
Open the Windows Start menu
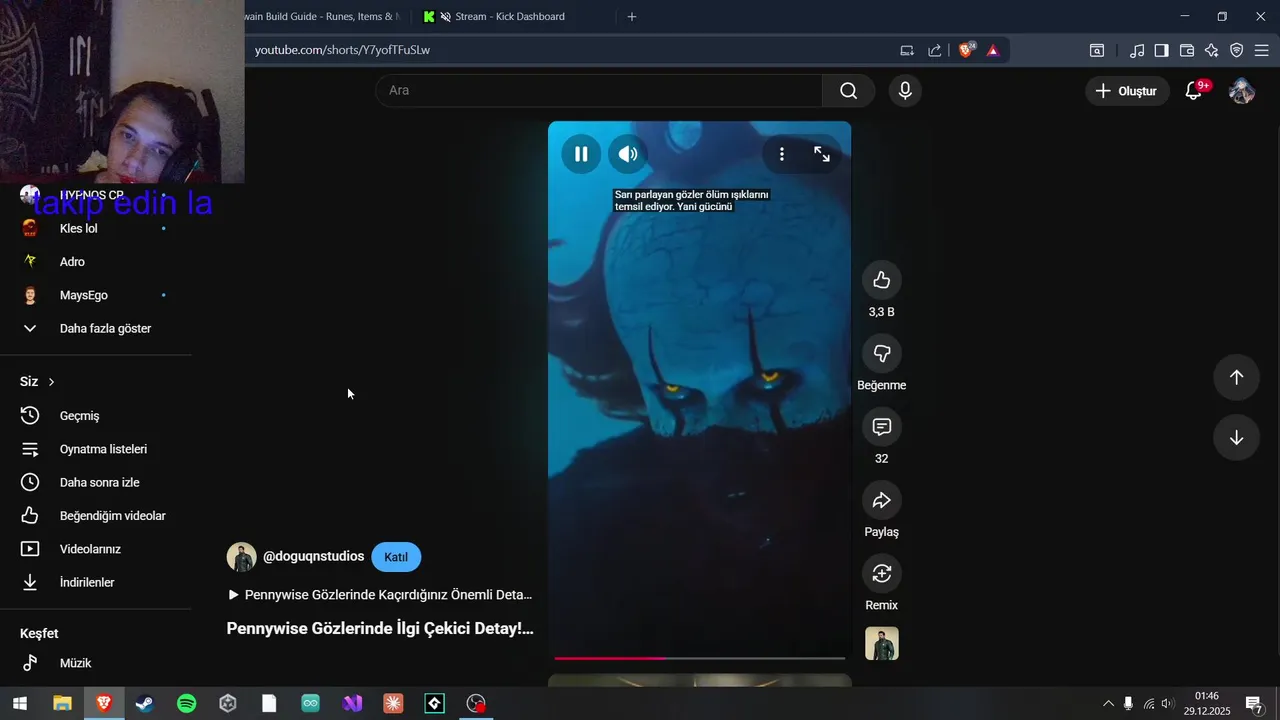[20, 704]
